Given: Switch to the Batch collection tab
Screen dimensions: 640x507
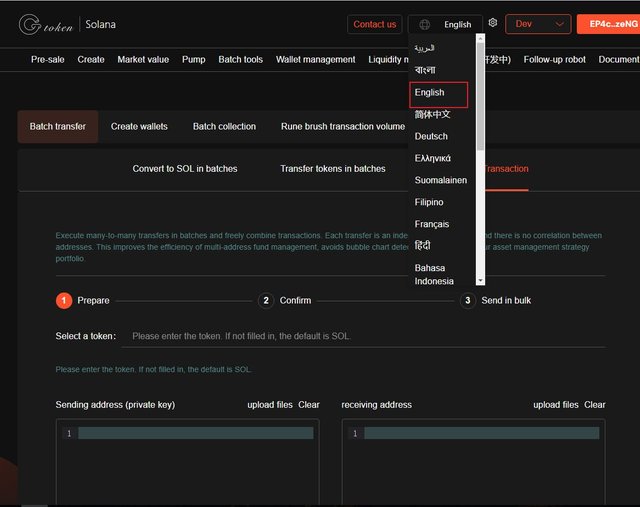Looking at the screenshot, I should coord(224,127).
